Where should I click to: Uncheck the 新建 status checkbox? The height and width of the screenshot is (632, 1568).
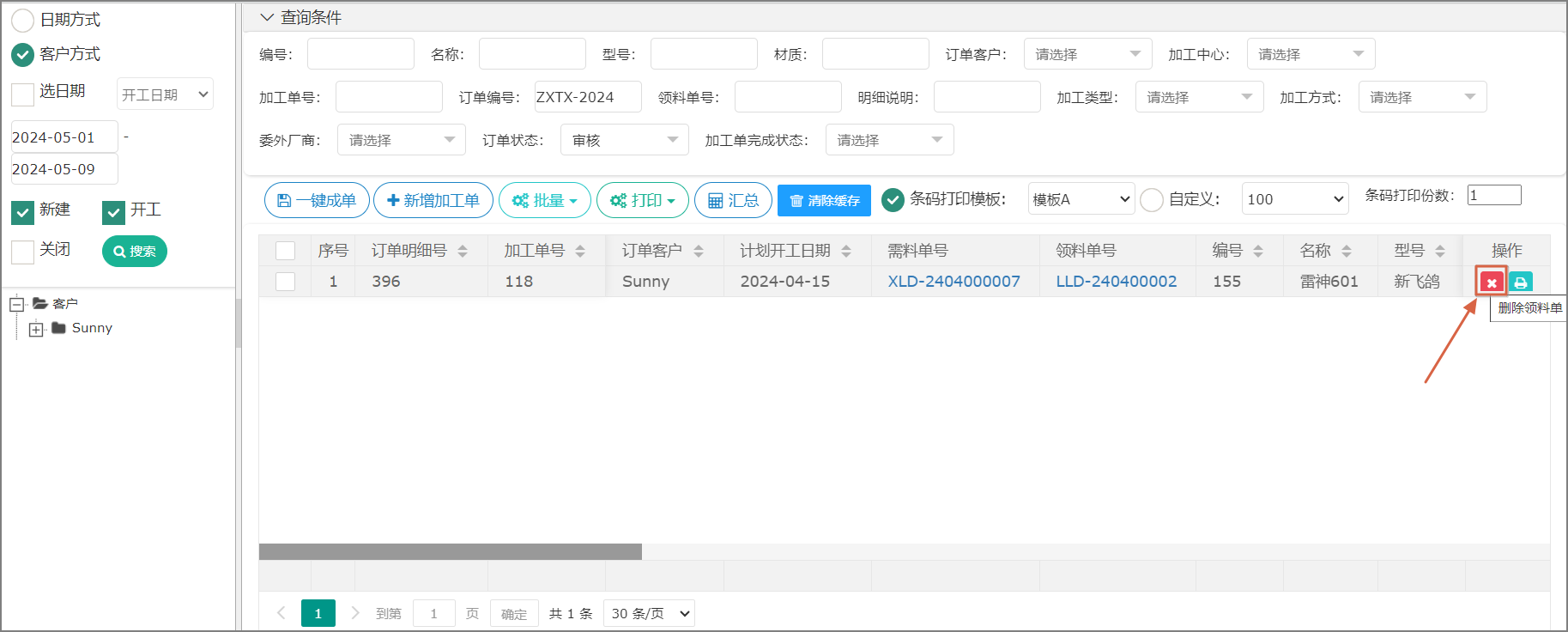click(23, 211)
